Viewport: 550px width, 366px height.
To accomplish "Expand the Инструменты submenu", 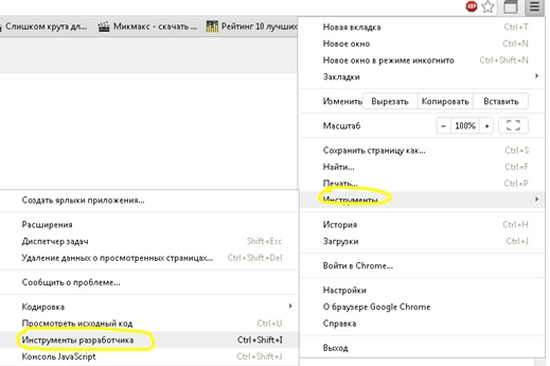I will [422, 199].
